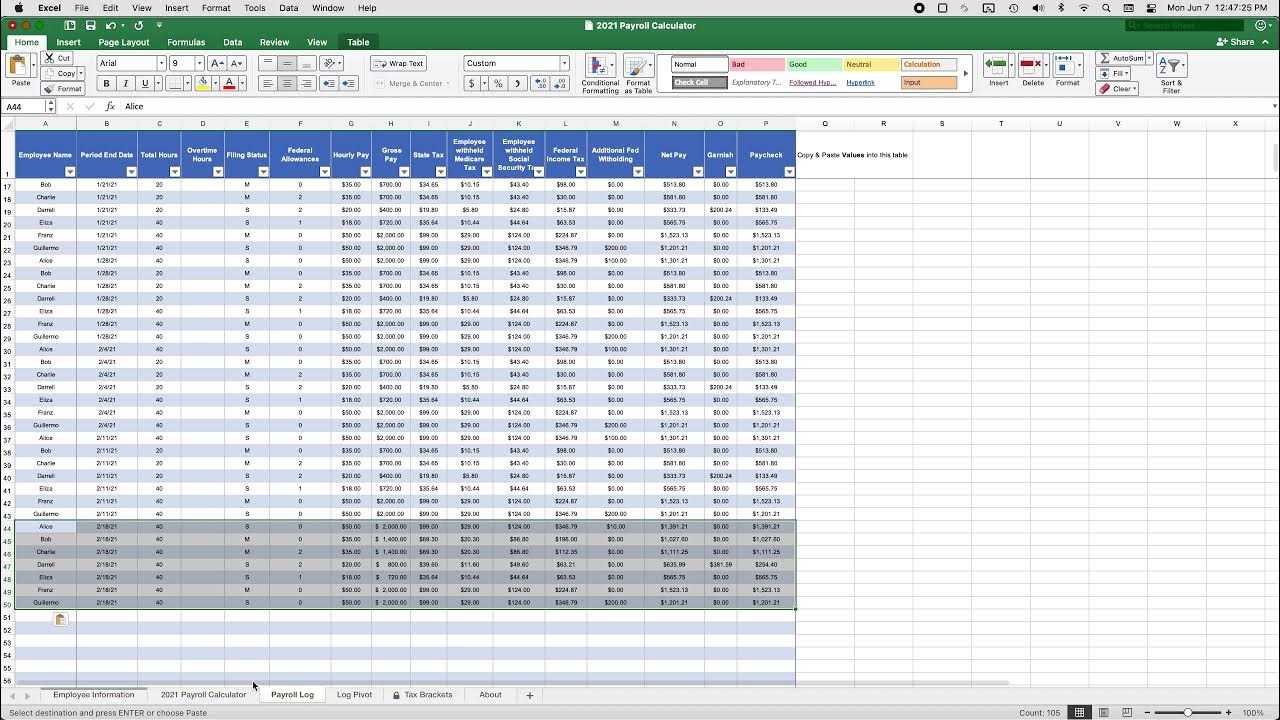The width and height of the screenshot is (1280, 720).
Task: Open the font size dropdown
Action: click(198, 63)
